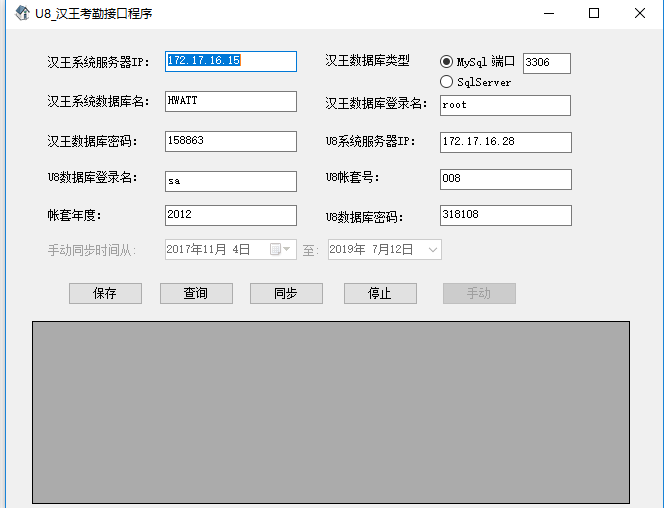
Task: Click the MySql port field 3306
Action: click(x=547, y=64)
